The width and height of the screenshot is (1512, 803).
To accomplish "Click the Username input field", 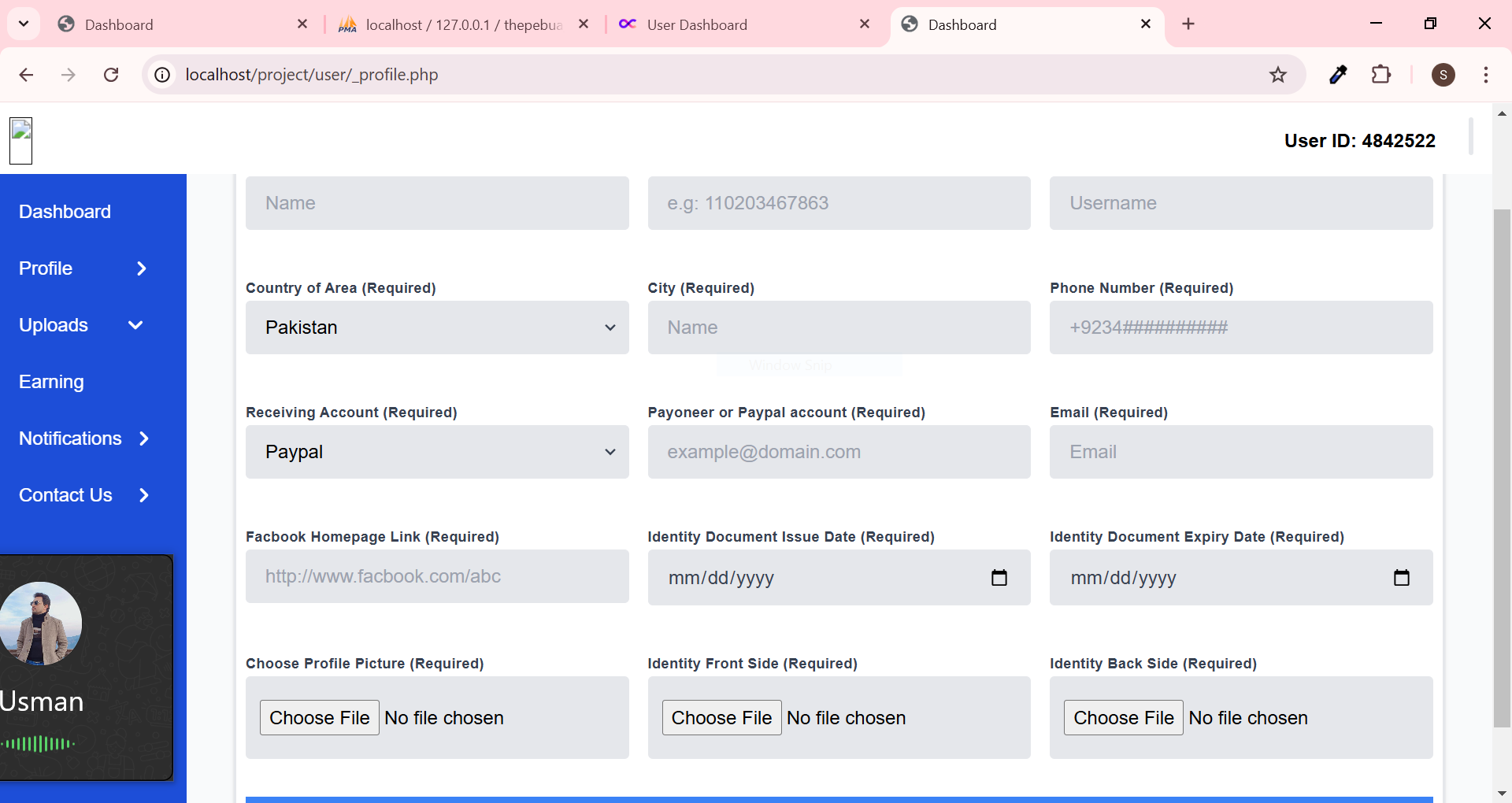I will pyautogui.click(x=1241, y=203).
